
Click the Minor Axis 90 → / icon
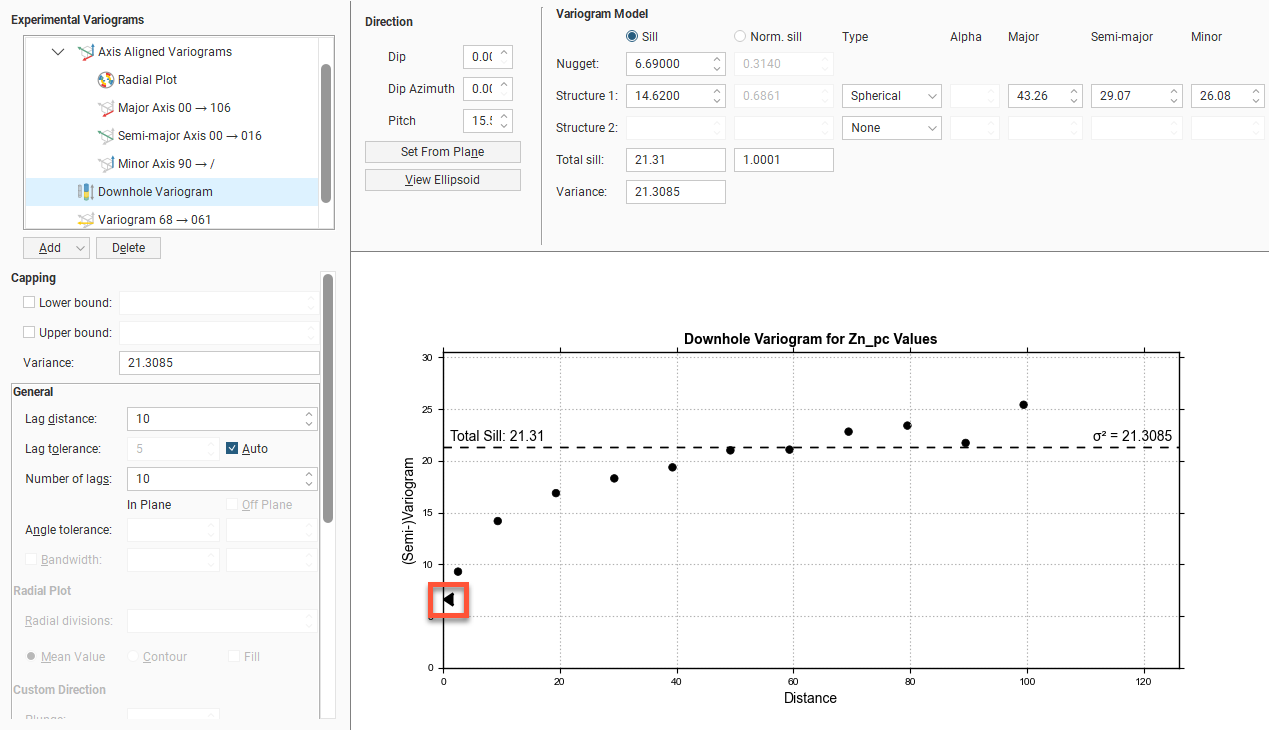(106, 164)
